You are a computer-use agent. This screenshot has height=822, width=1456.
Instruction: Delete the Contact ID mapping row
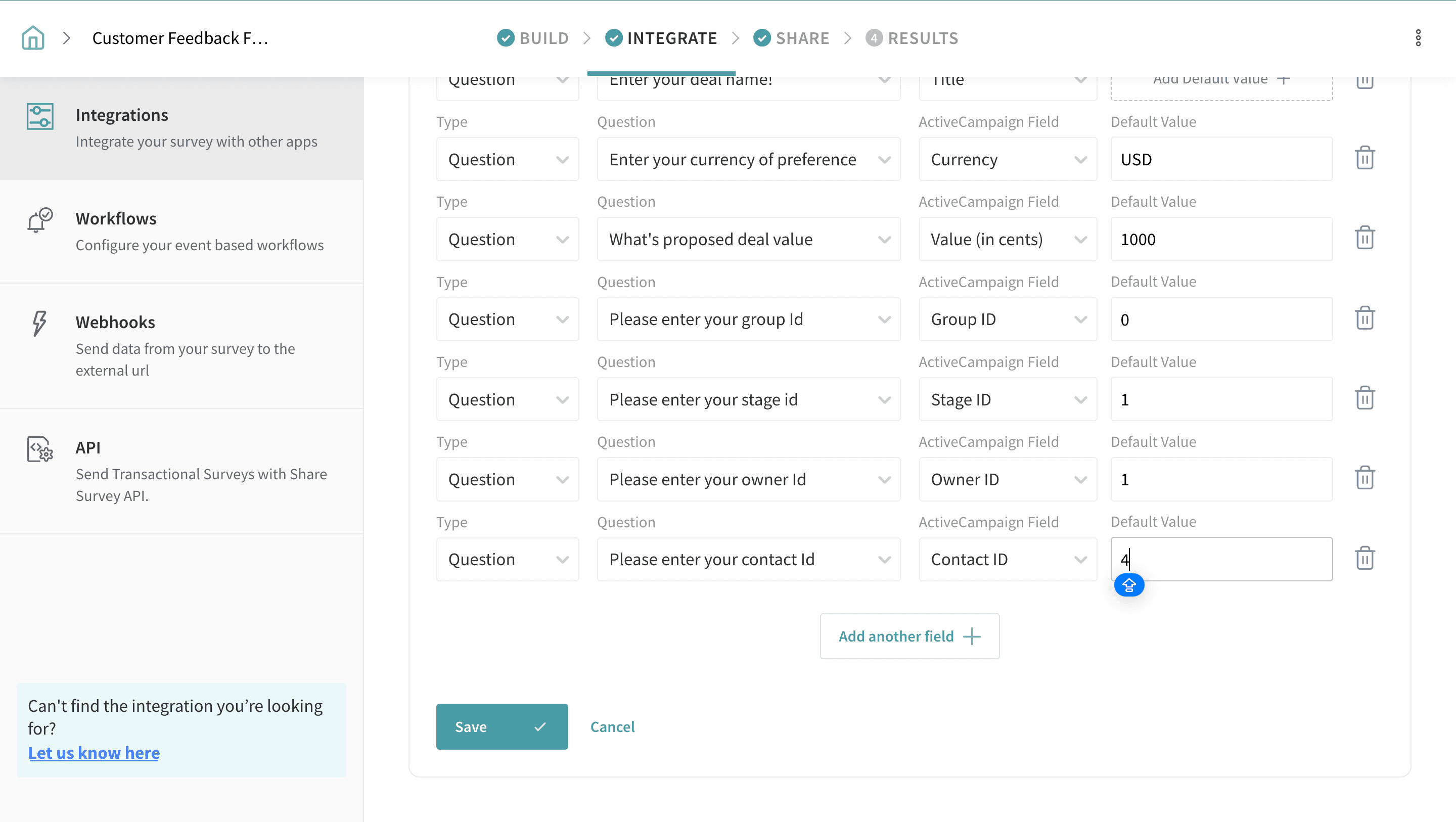coord(1364,559)
